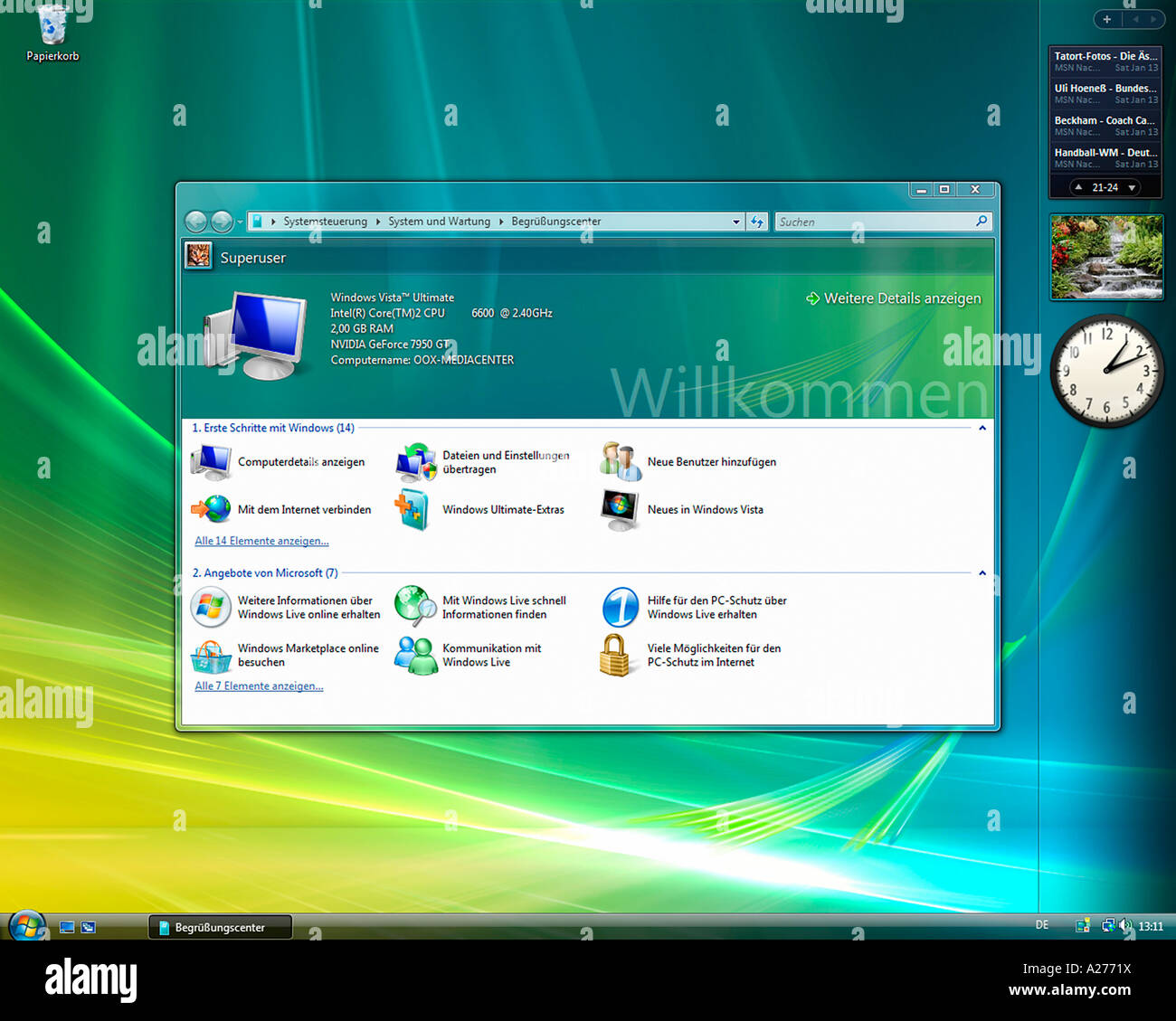
Task: Click the Windows Start orb
Action: (x=27, y=926)
